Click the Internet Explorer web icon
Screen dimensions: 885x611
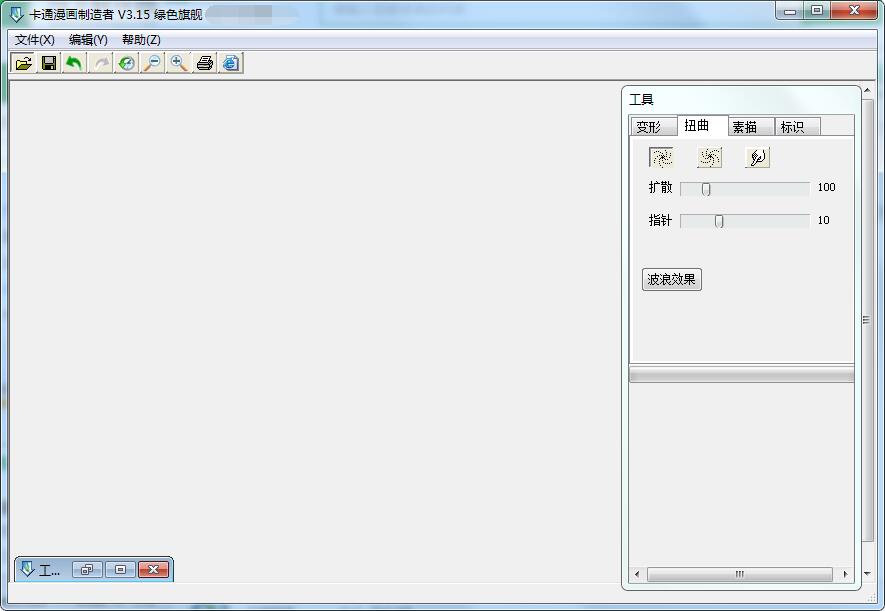(x=231, y=63)
